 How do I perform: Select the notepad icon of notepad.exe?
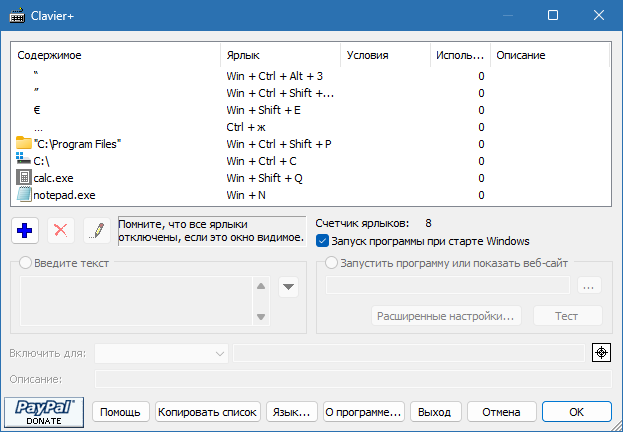24,194
